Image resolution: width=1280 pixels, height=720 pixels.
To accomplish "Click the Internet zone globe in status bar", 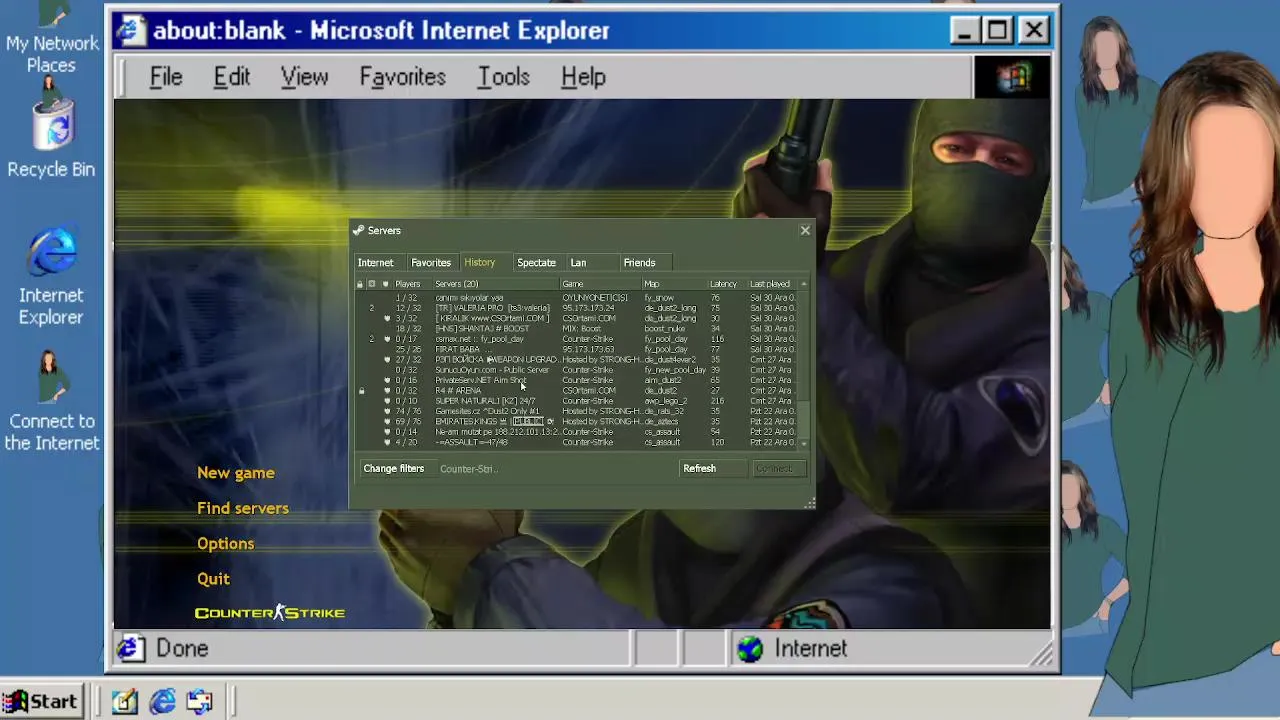I will pos(750,649).
